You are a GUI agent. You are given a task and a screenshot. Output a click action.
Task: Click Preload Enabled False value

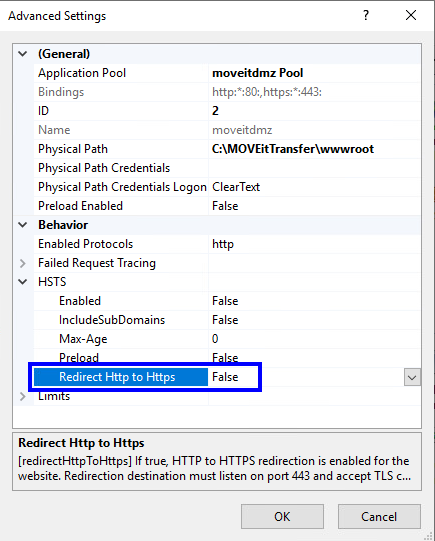(225, 206)
